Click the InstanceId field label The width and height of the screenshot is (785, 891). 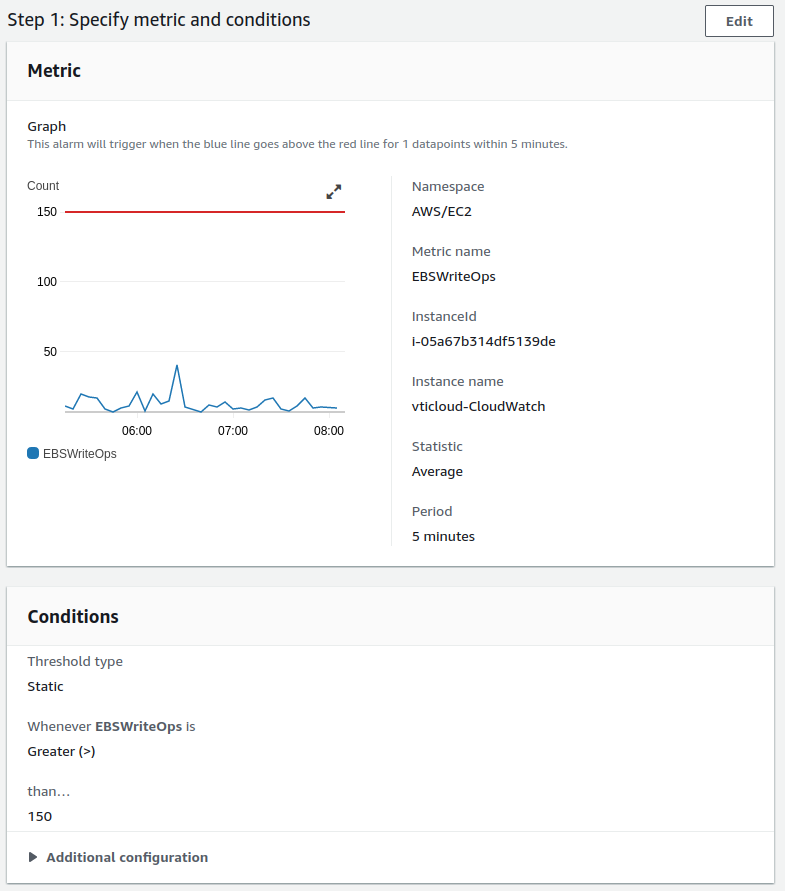pos(444,317)
